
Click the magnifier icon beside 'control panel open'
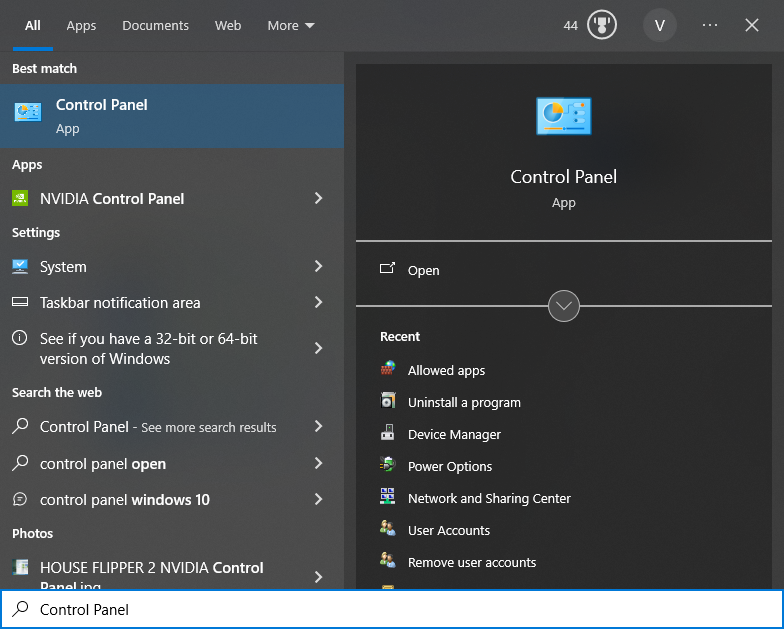point(20,463)
